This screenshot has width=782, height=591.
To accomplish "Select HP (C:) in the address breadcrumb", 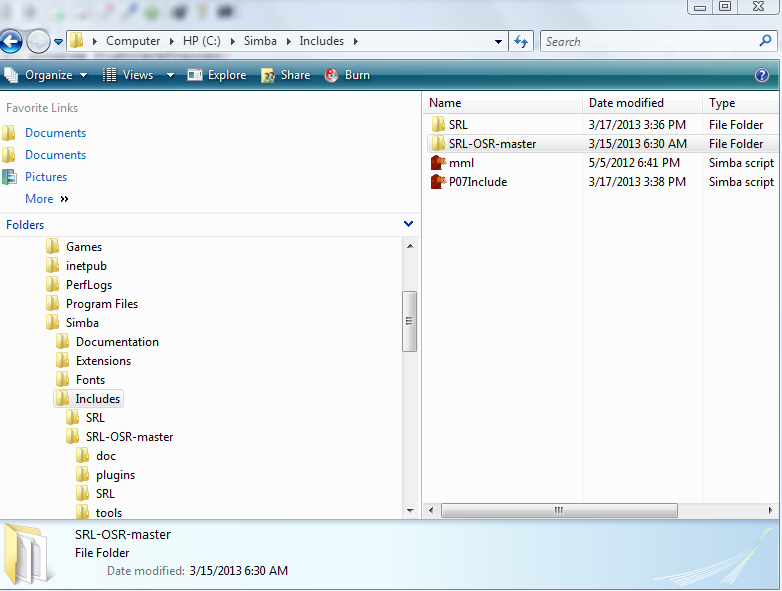I will (201, 41).
